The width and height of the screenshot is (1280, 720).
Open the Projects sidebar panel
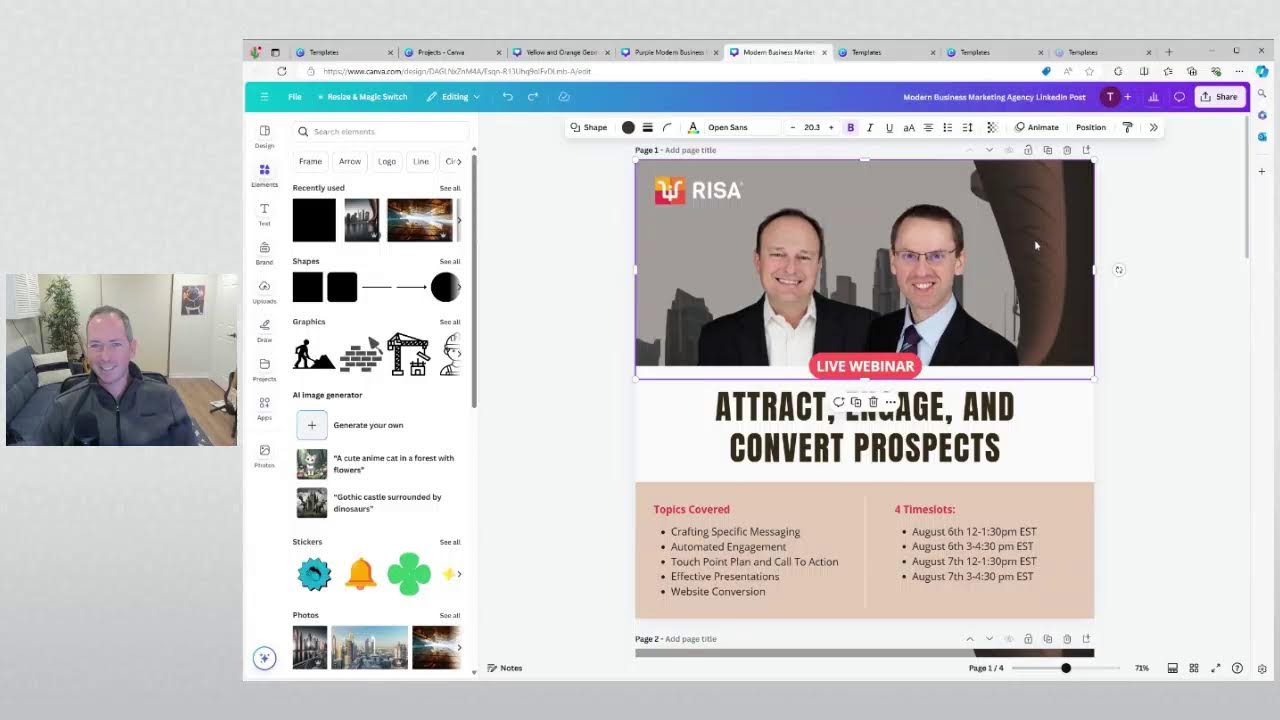click(x=264, y=369)
